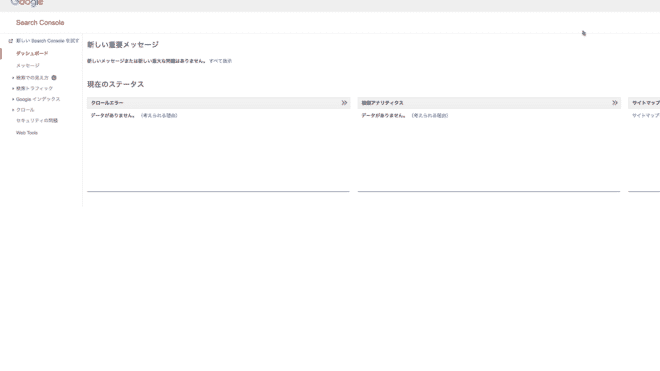Open the クロールエラー double-chevron icon

tap(344, 103)
